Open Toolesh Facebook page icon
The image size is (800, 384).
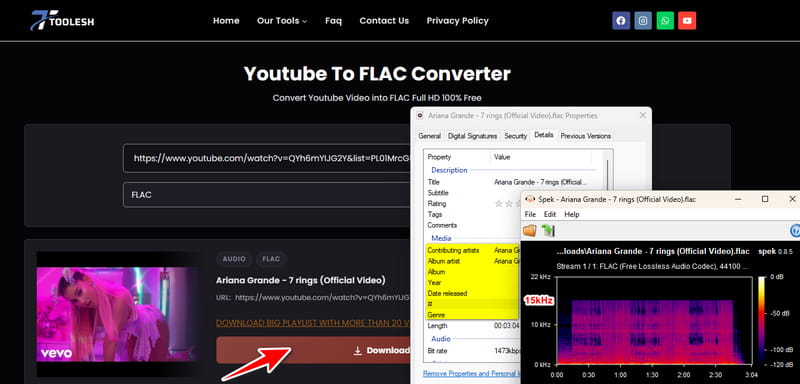point(621,21)
